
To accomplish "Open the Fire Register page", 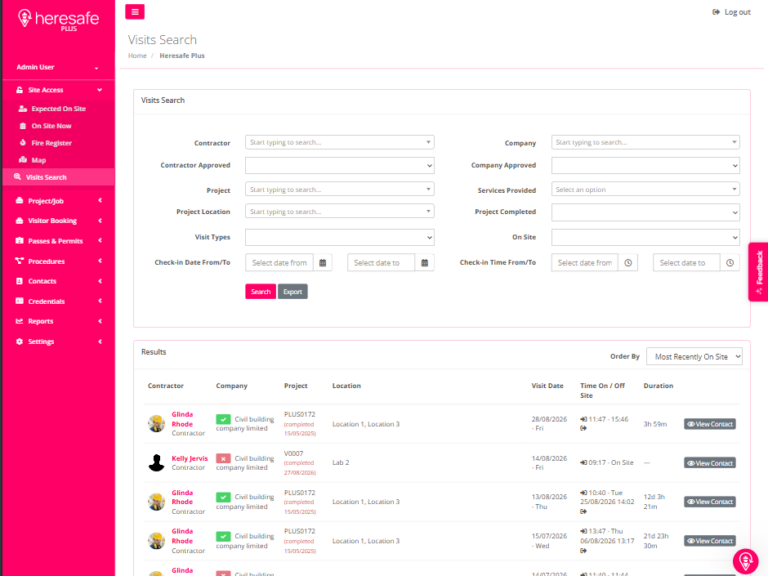I will (51, 143).
